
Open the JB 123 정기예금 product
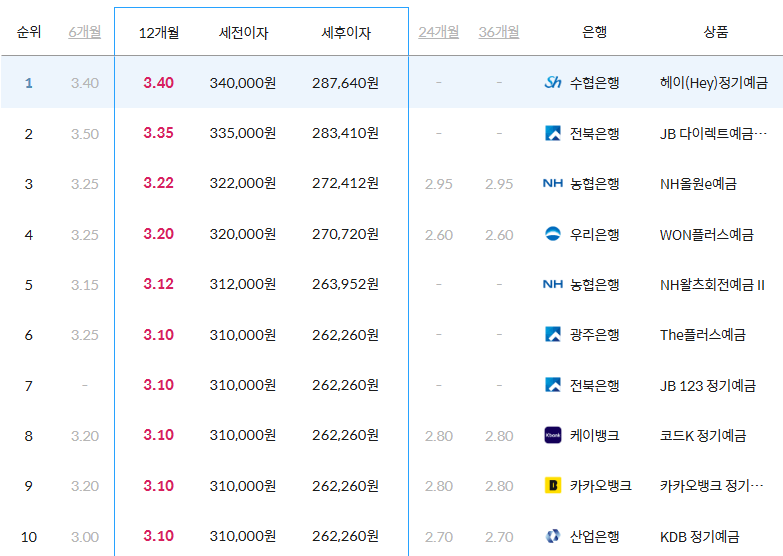pyautogui.click(x=708, y=386)
